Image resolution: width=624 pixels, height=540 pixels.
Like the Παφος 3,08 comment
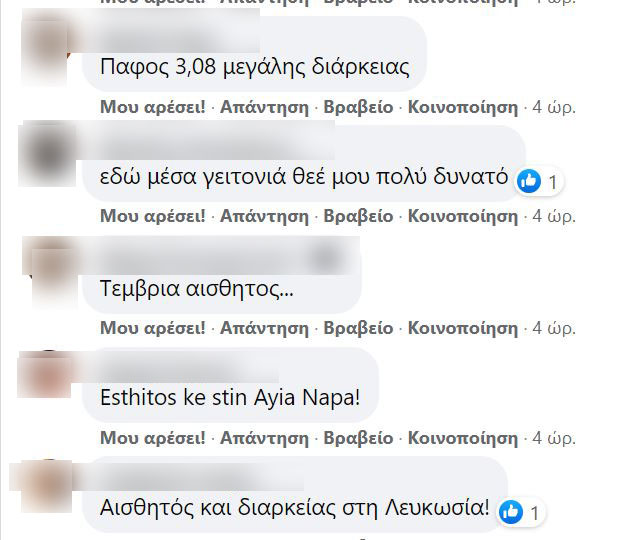pyautogui.click(x=153, y=107)
